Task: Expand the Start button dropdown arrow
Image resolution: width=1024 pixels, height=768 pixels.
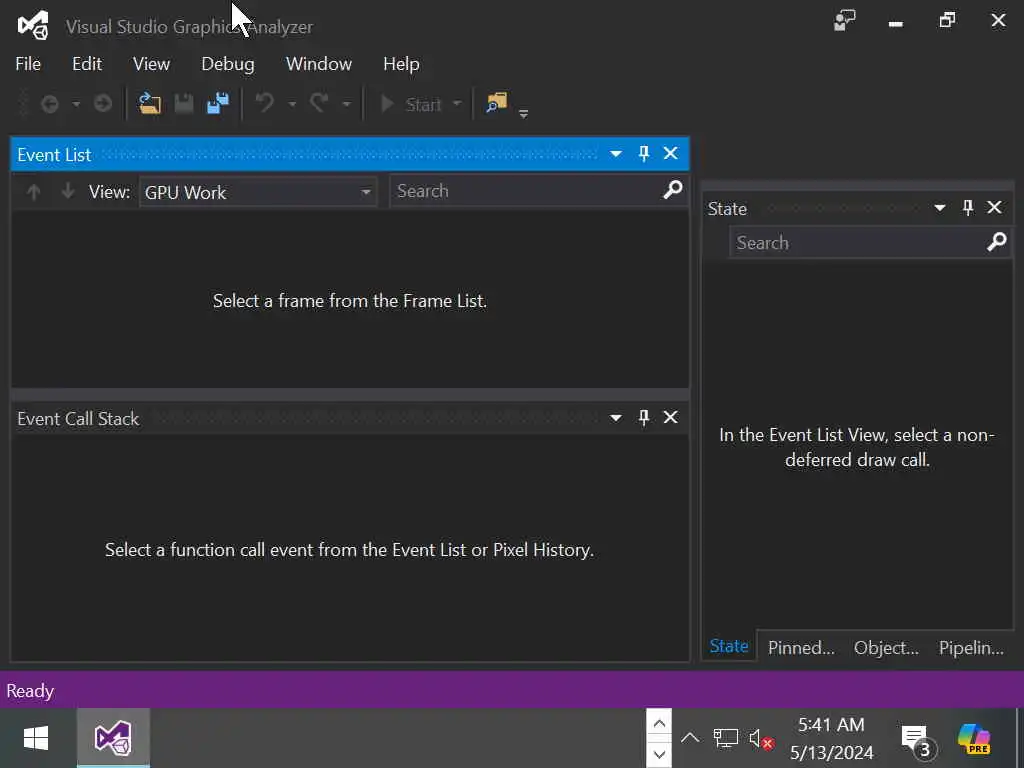Action: [456, 104]
